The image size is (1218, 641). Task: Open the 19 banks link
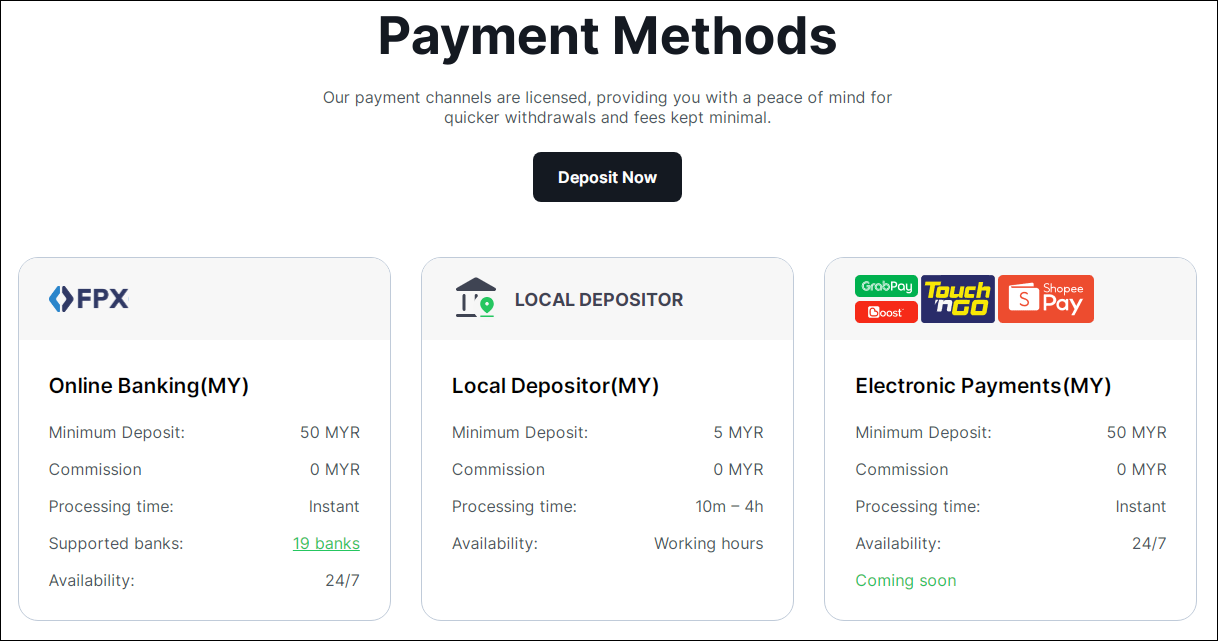tap(326, 543)
